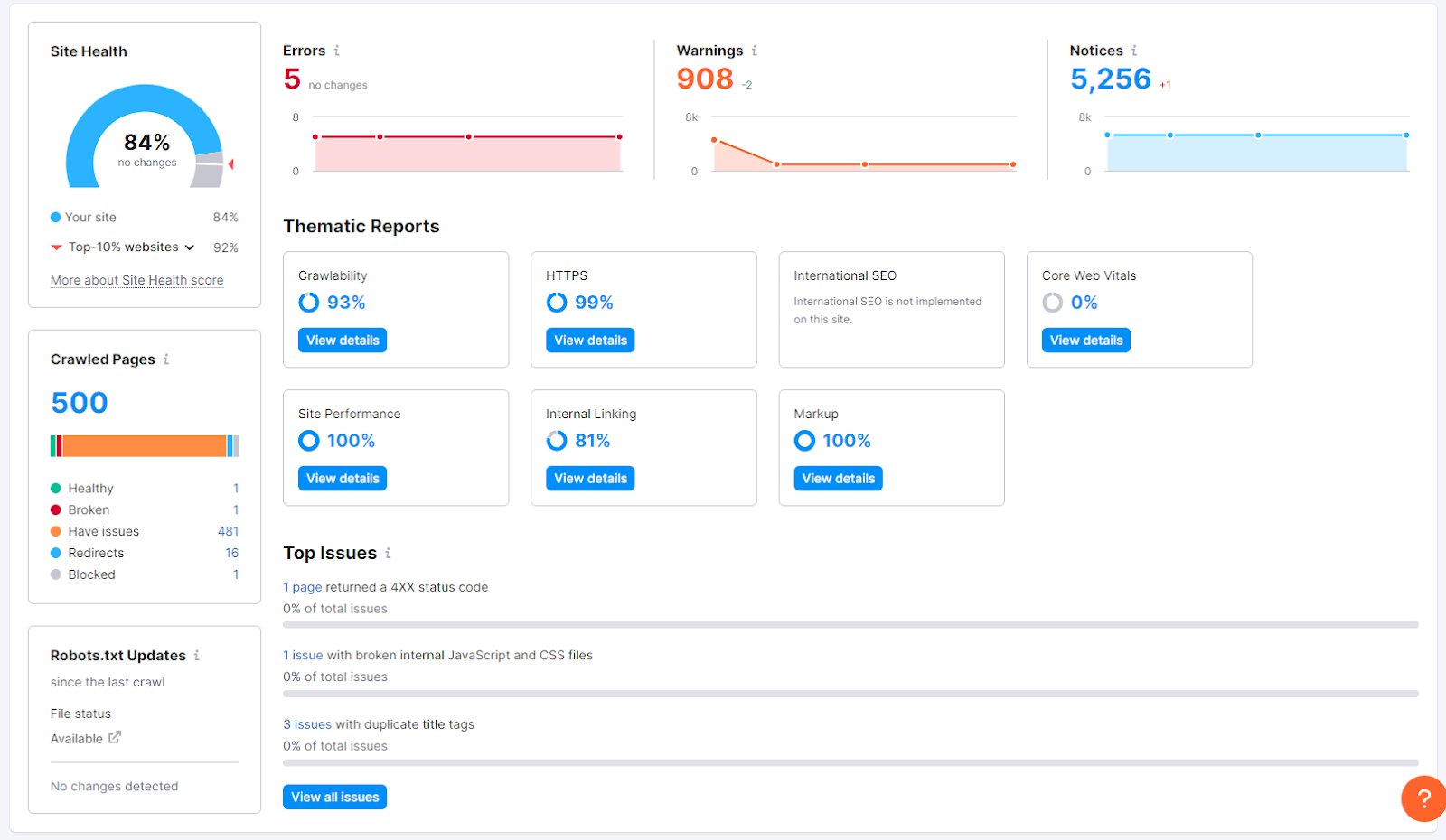The height and width of the screenshot is (840, 1446).
Task: Click the Robots.txt Updates info icon
Action: click(197, 656)
